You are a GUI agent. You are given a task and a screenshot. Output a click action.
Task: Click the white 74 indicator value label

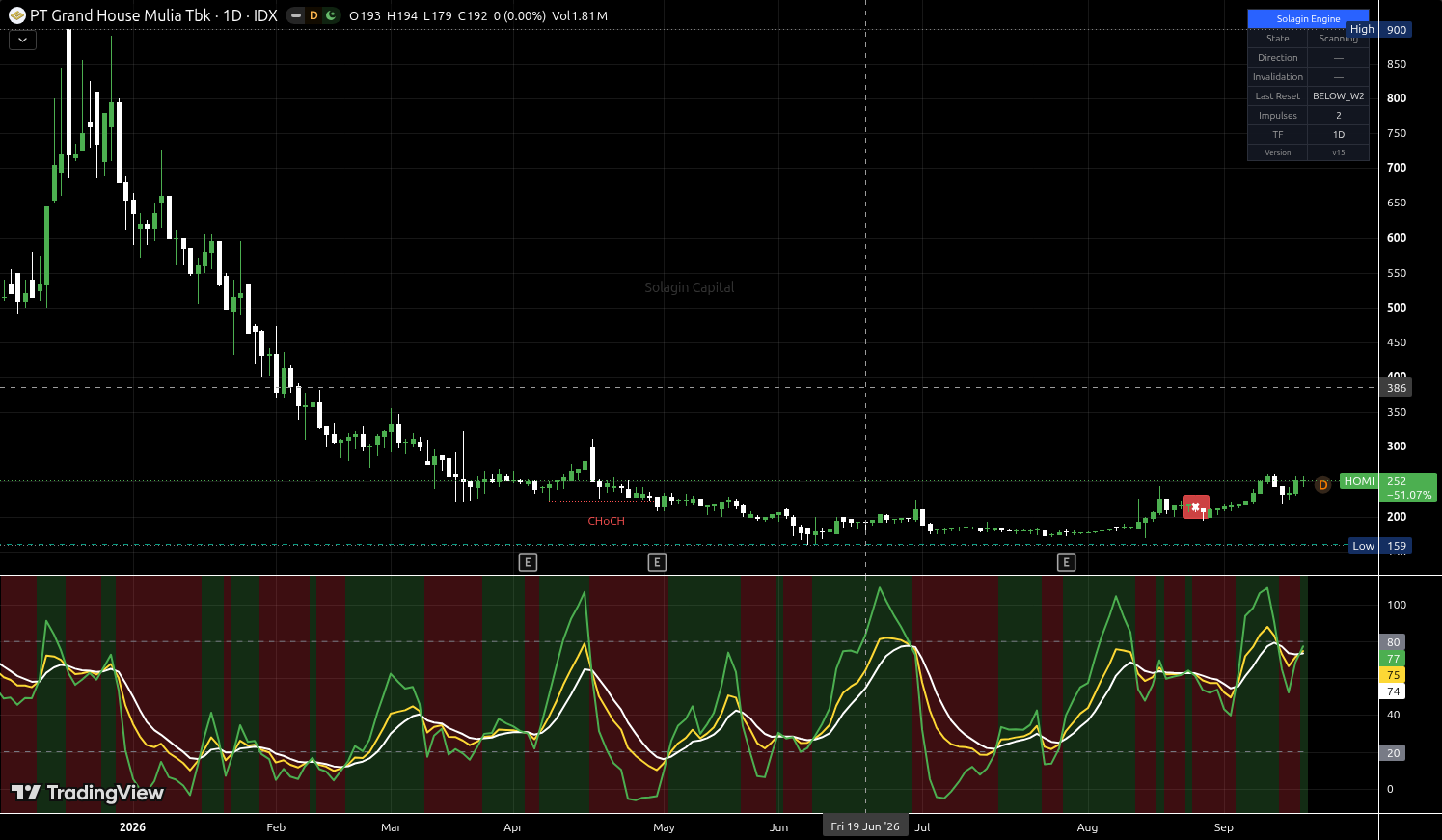1393,691
